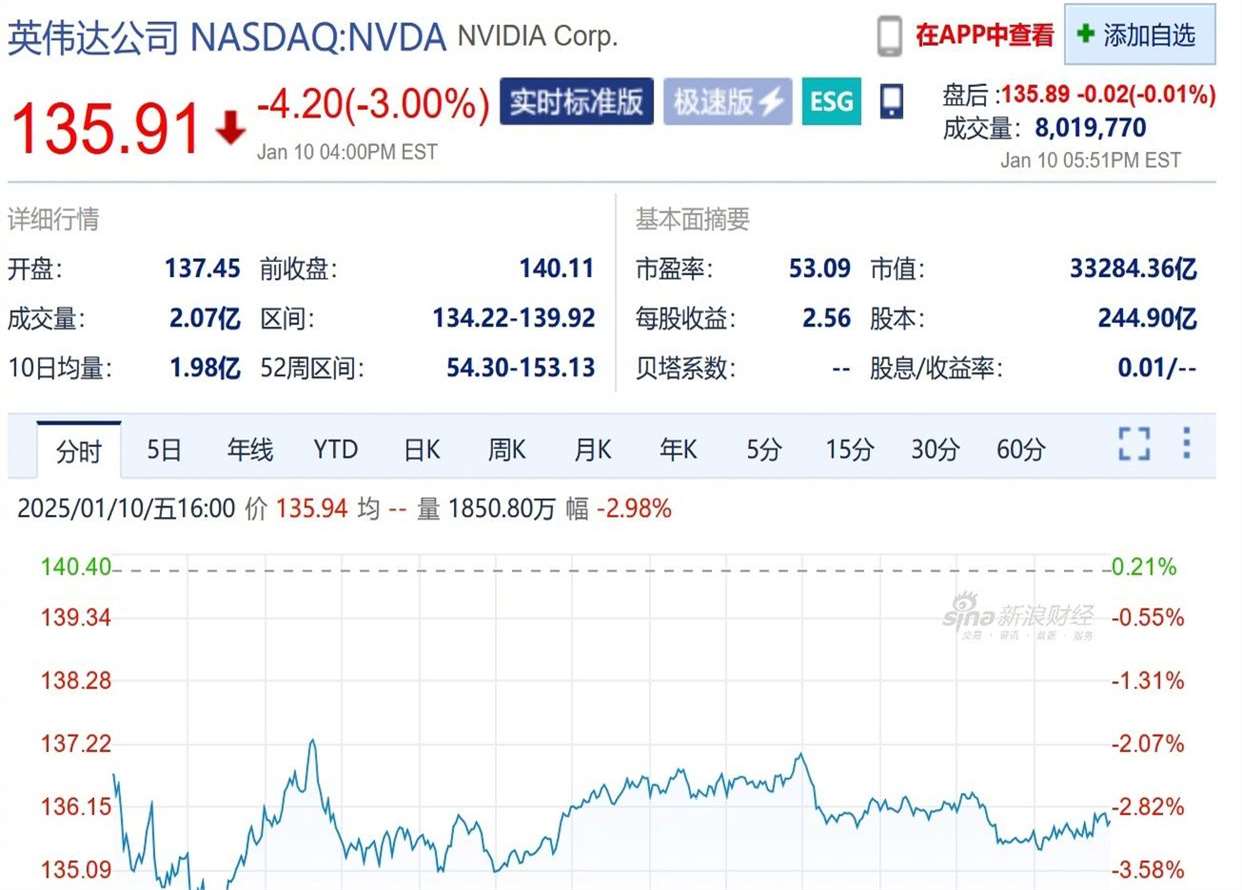Switch to the 分时 intraday tab
Viewport: 1242px width, 890px height.
(78, 451)
